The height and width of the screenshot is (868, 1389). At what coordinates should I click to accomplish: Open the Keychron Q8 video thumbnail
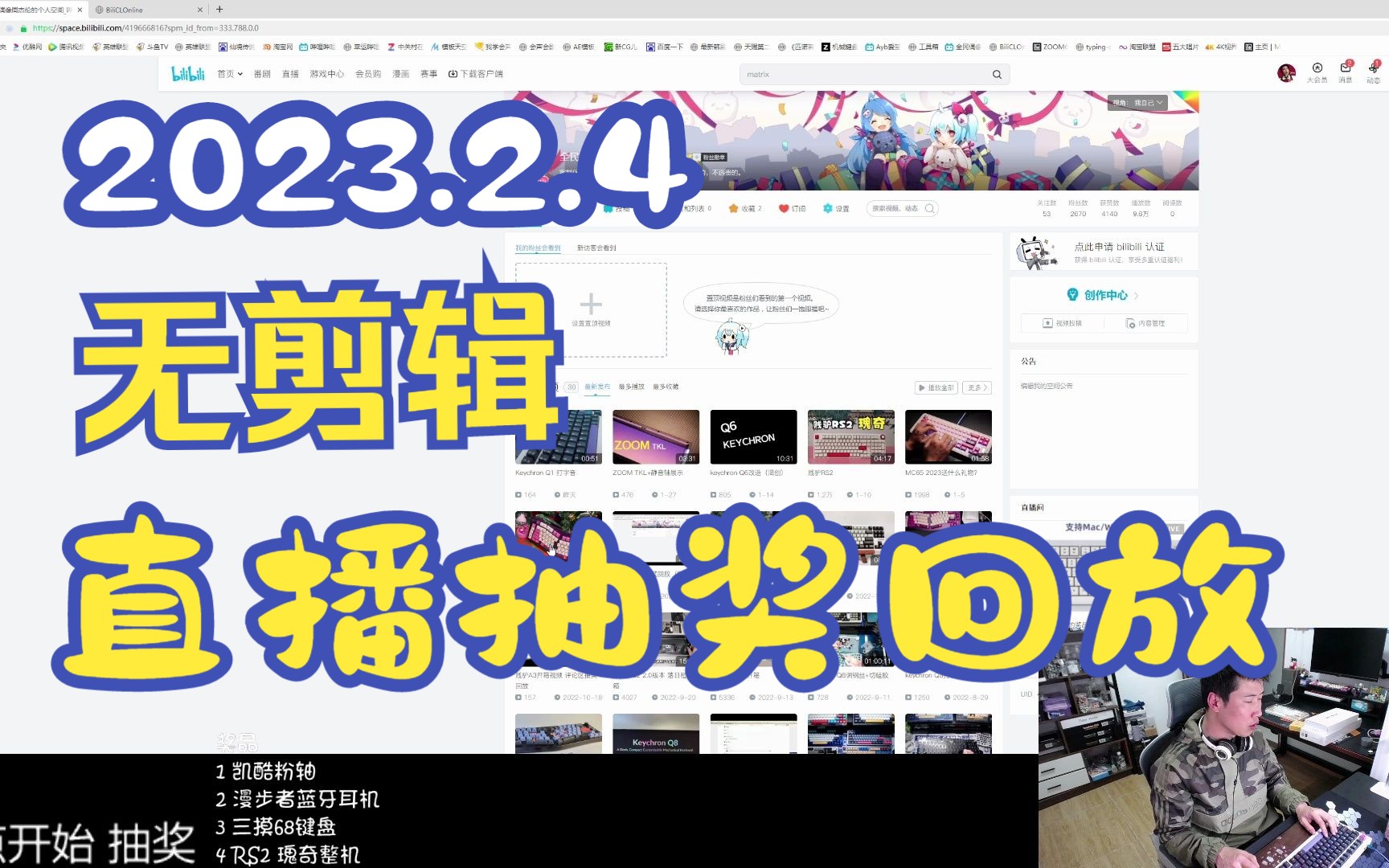point(656,734)
